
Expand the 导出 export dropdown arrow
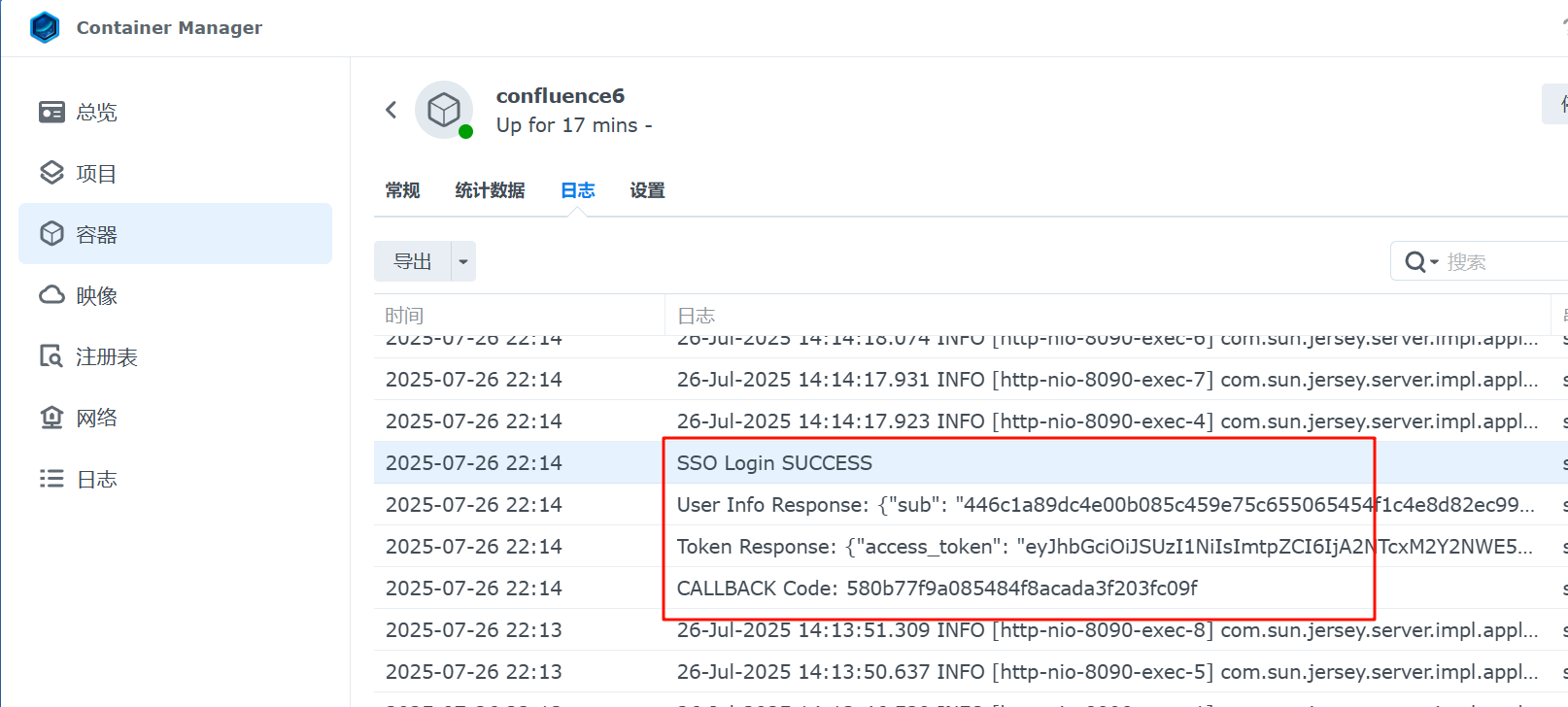(463, 261)
